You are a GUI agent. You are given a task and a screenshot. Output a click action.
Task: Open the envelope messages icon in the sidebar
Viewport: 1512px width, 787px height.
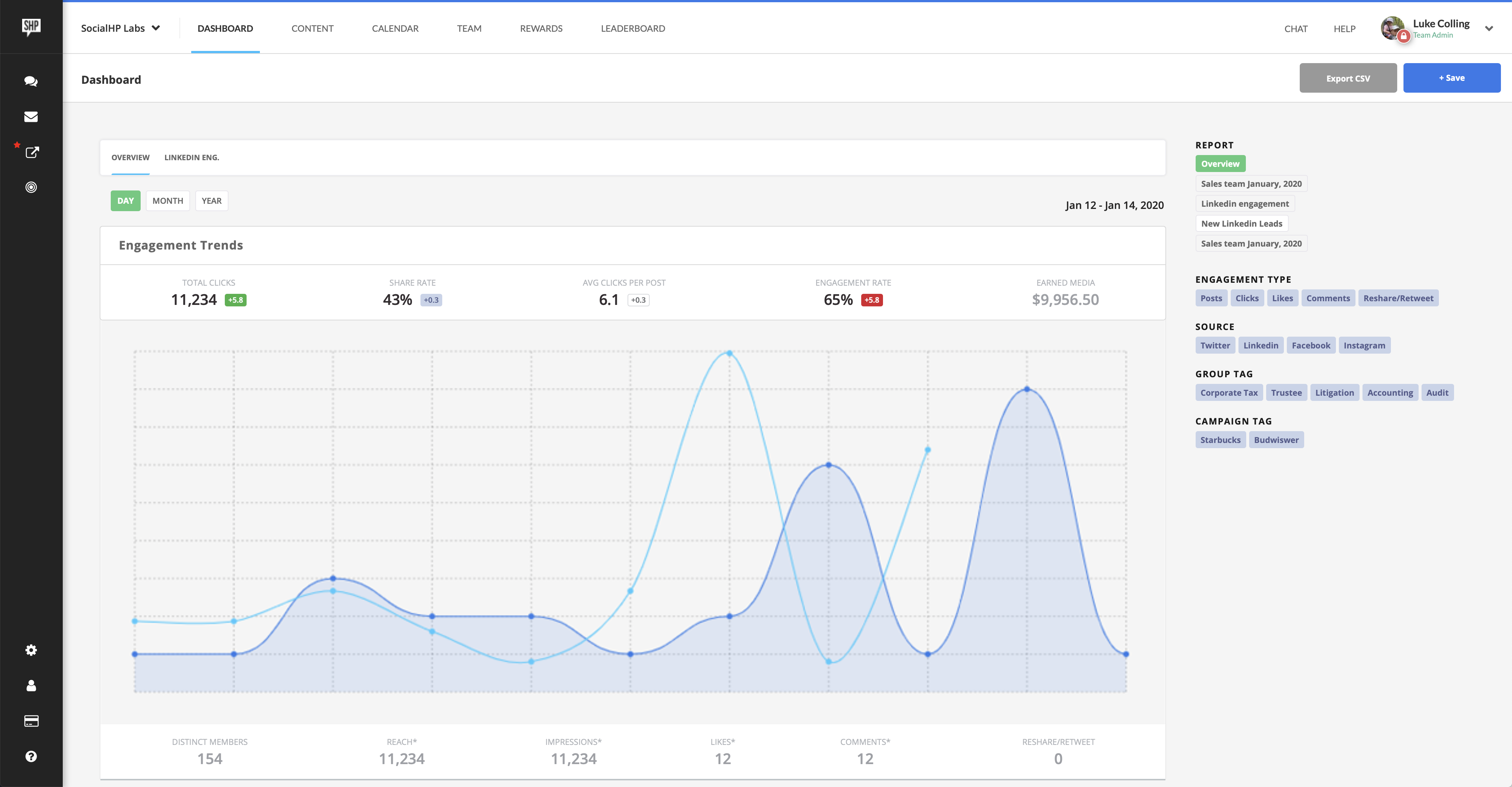point(31,116)
